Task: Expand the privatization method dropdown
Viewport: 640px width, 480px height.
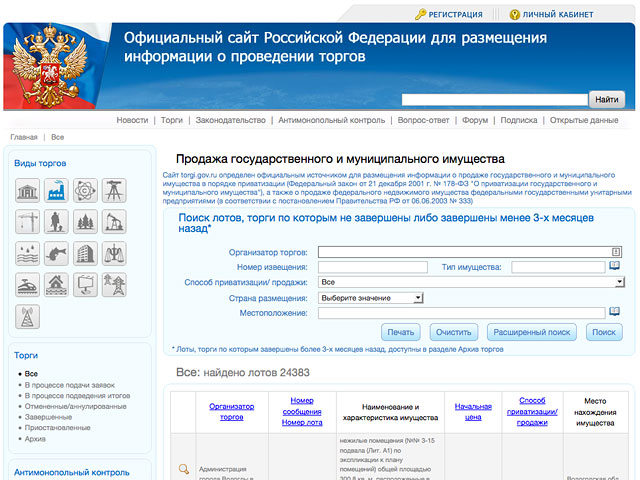Action: (x=619, y=283)
